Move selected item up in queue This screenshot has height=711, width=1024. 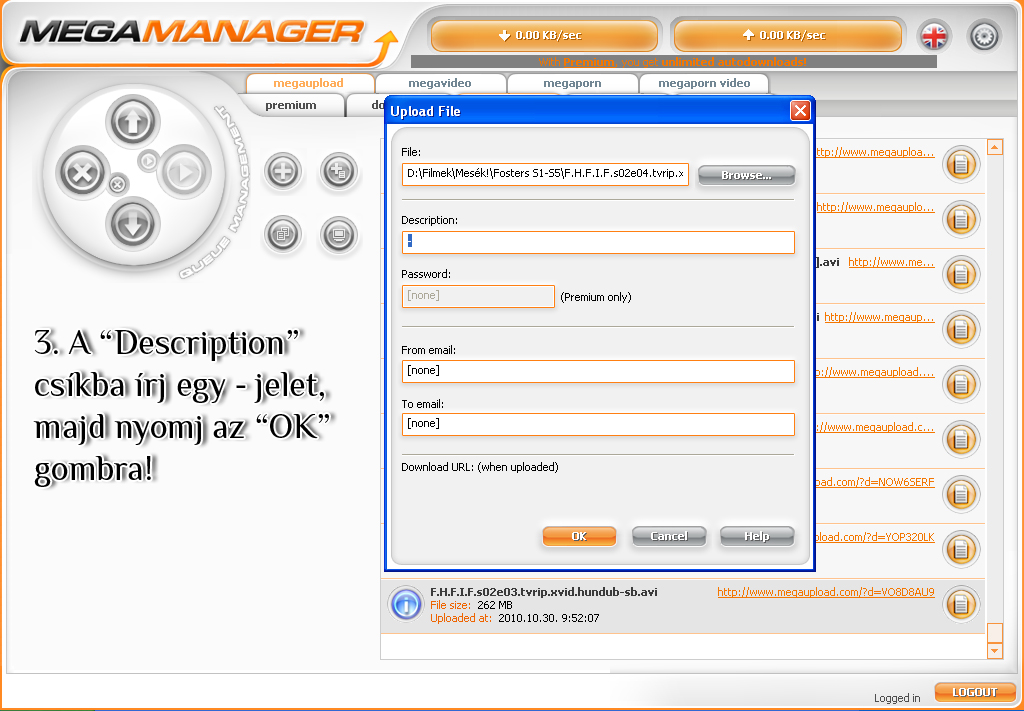[134, 121]
